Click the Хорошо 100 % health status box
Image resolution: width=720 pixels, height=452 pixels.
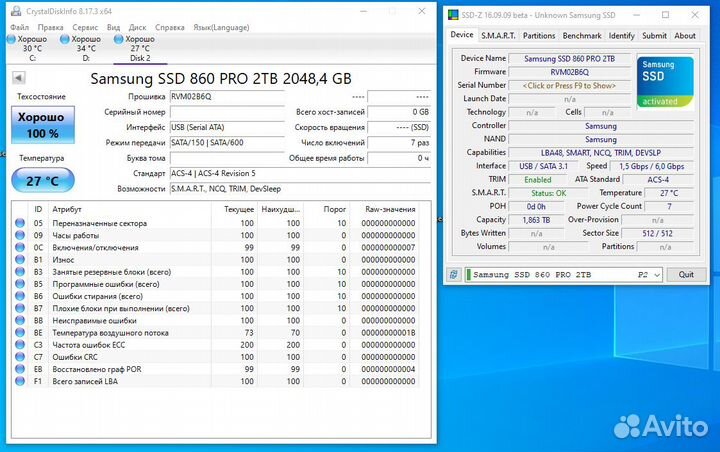click(x=43, y=125)
